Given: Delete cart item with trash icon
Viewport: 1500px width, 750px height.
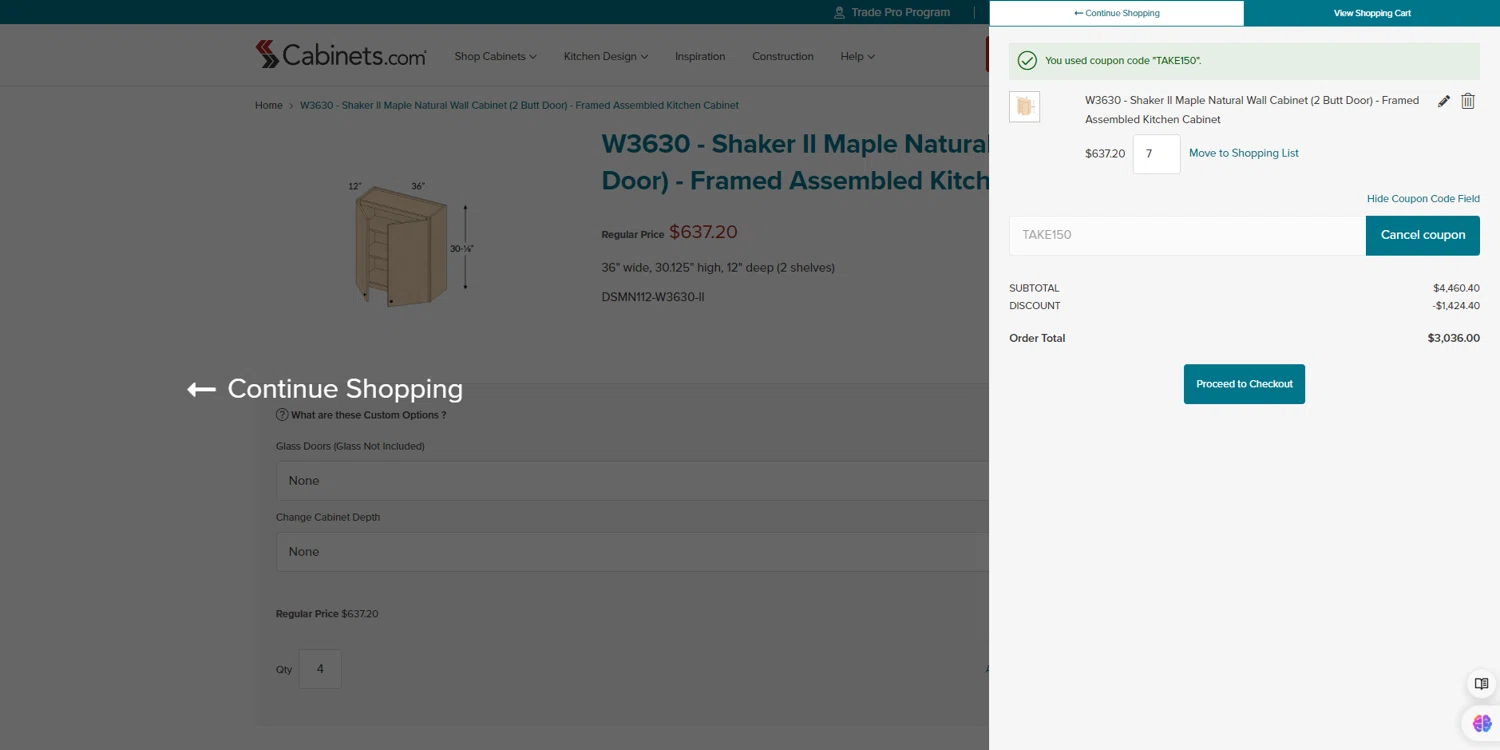Looking at the screenshot, I should 1468,101.
